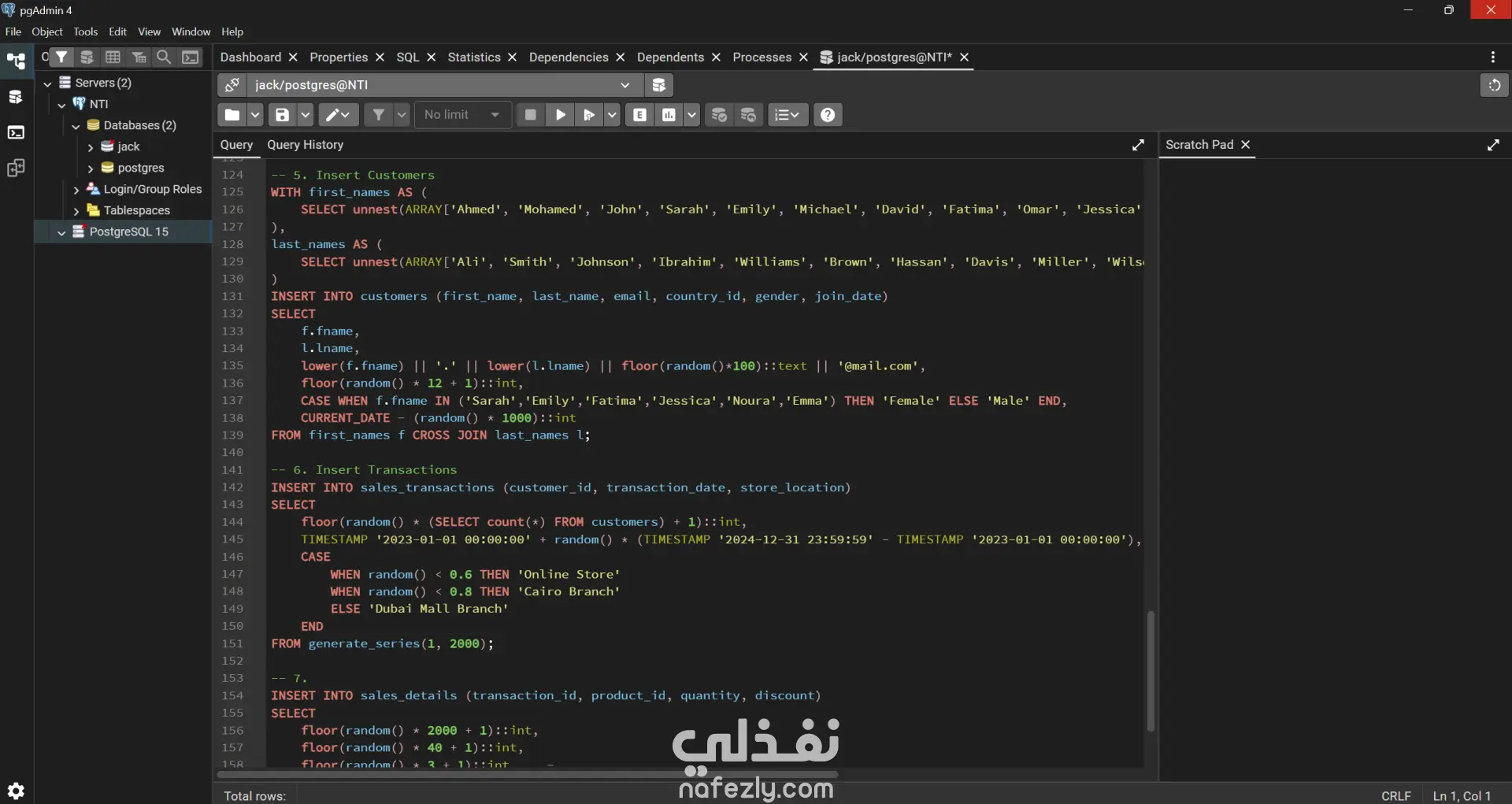
Task: Click the Stop query button
Action: click(531, 115)
